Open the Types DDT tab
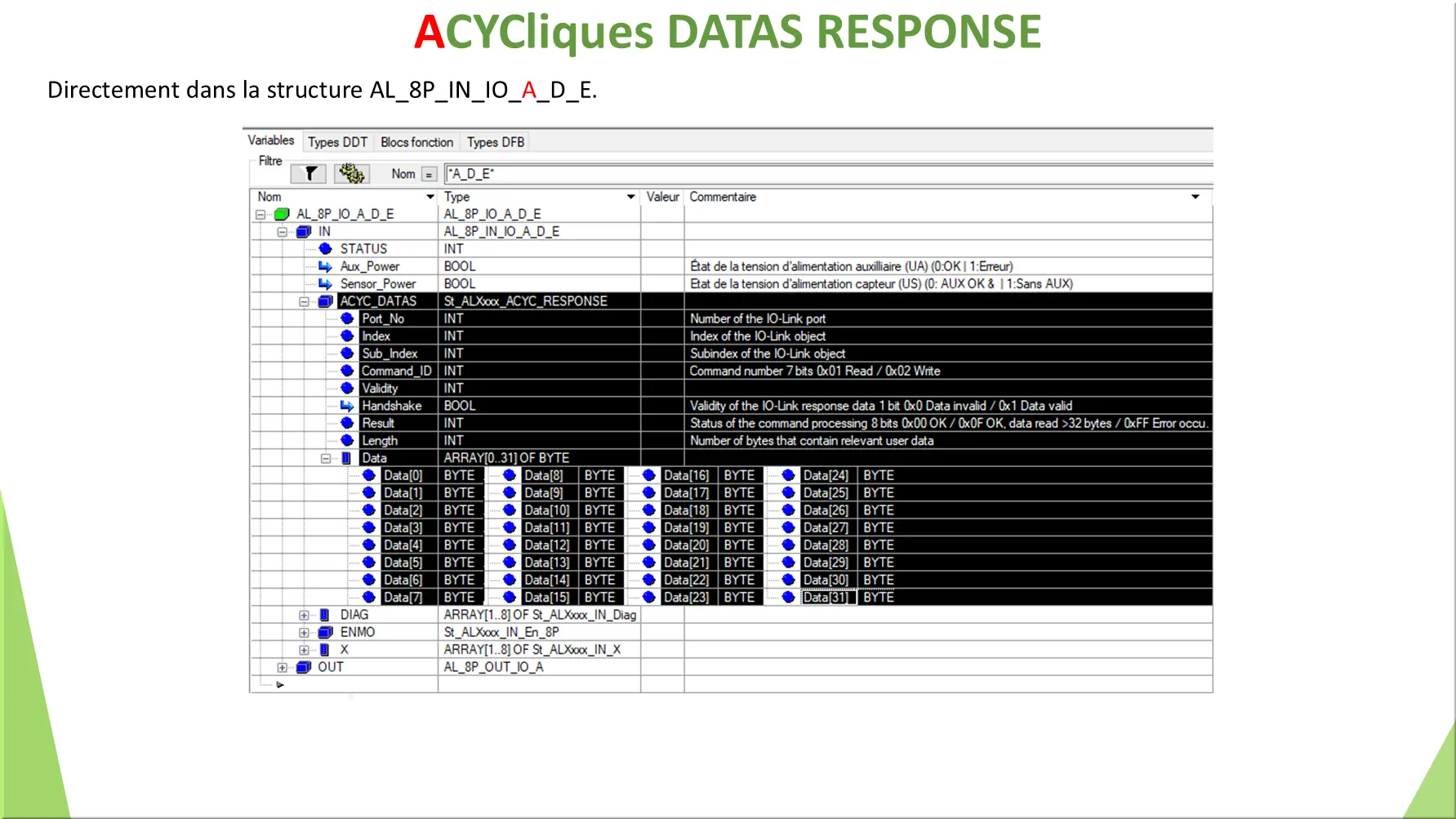1456x819 pixels. tap(337, 142)
